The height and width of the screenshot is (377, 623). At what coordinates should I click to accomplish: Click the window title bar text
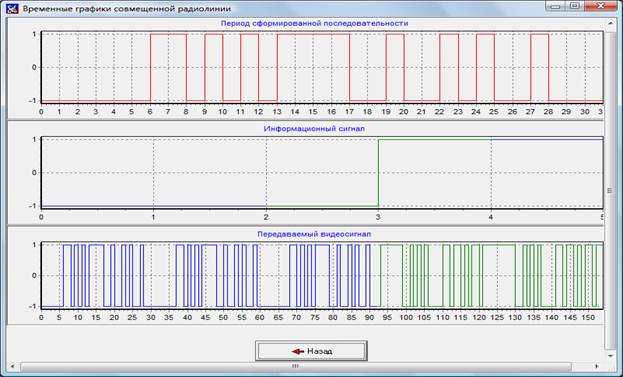coord(126,8)
